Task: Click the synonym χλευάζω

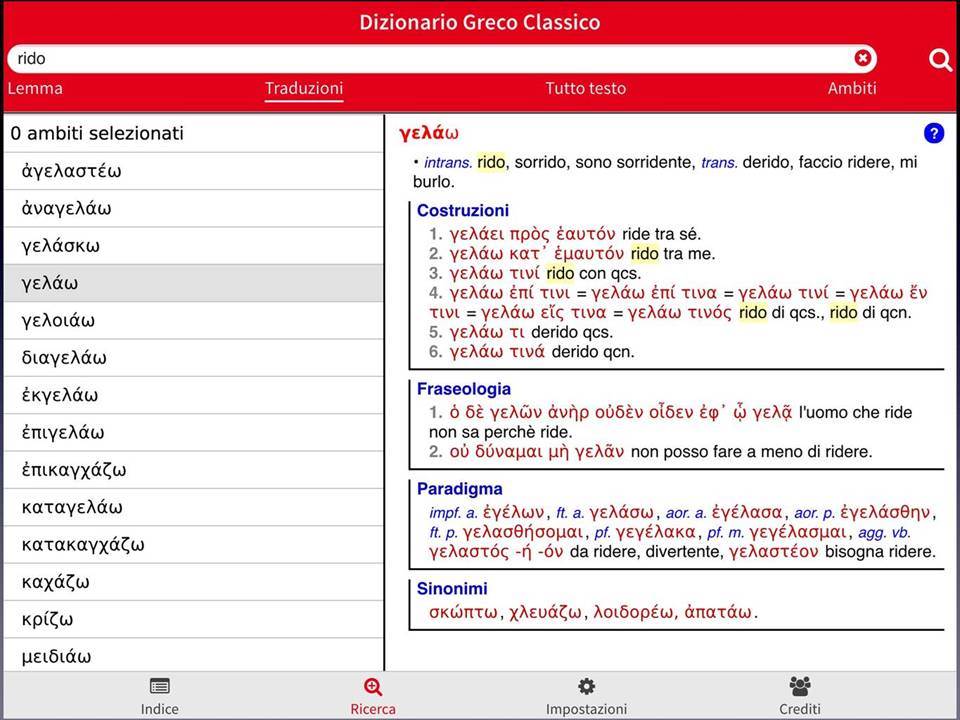Action: point(546,612)
